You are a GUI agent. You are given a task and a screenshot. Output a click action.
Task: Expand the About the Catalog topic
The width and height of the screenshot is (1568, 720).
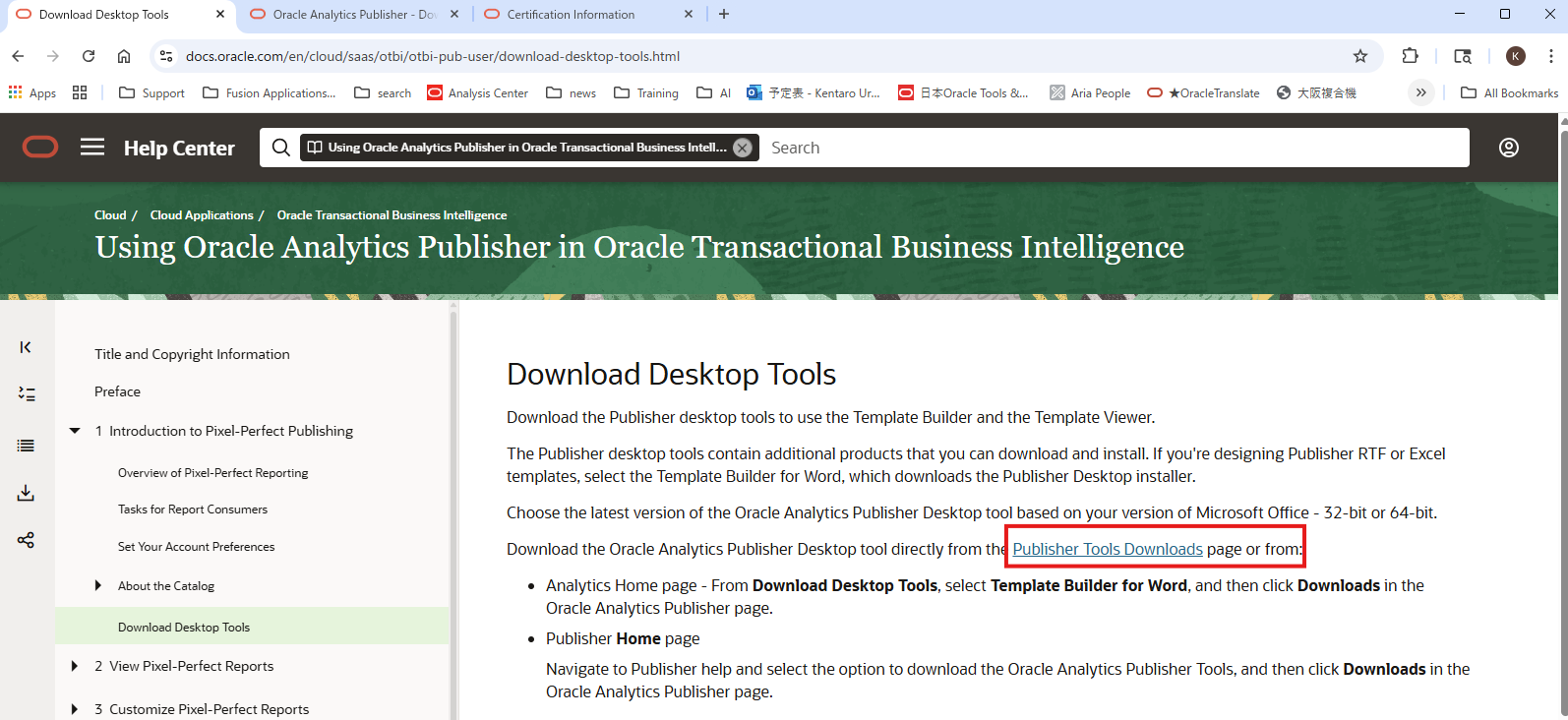click(x=98, y=585)
